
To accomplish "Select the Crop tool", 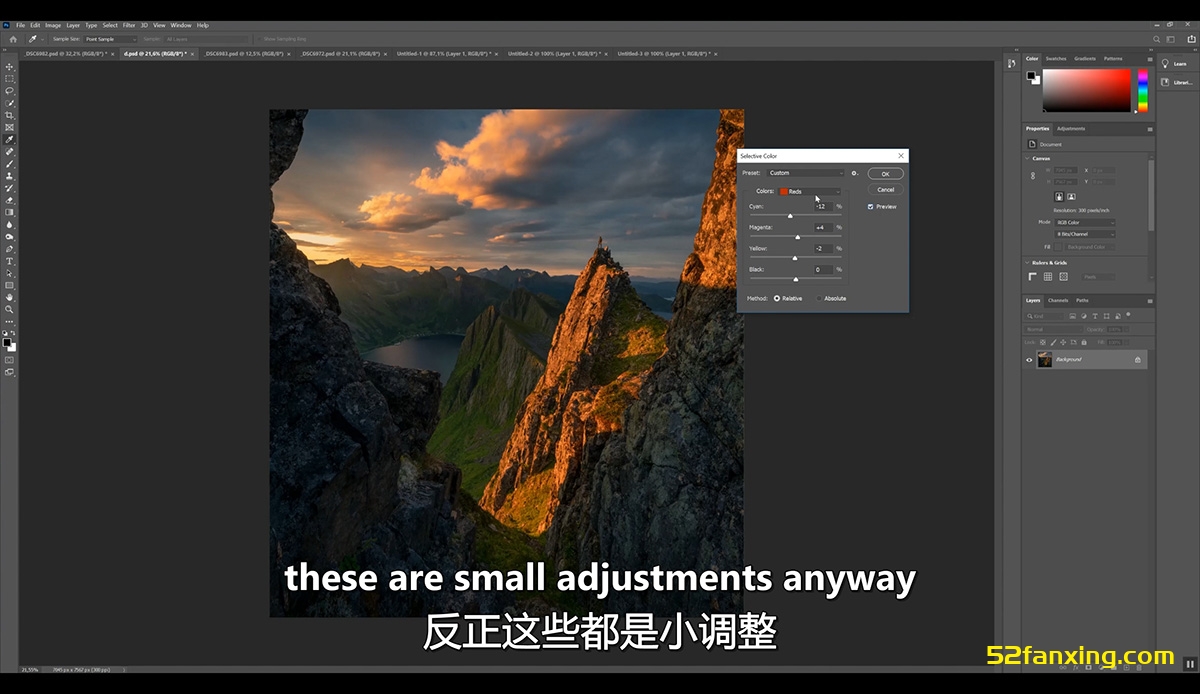I will tap(10, 116).
